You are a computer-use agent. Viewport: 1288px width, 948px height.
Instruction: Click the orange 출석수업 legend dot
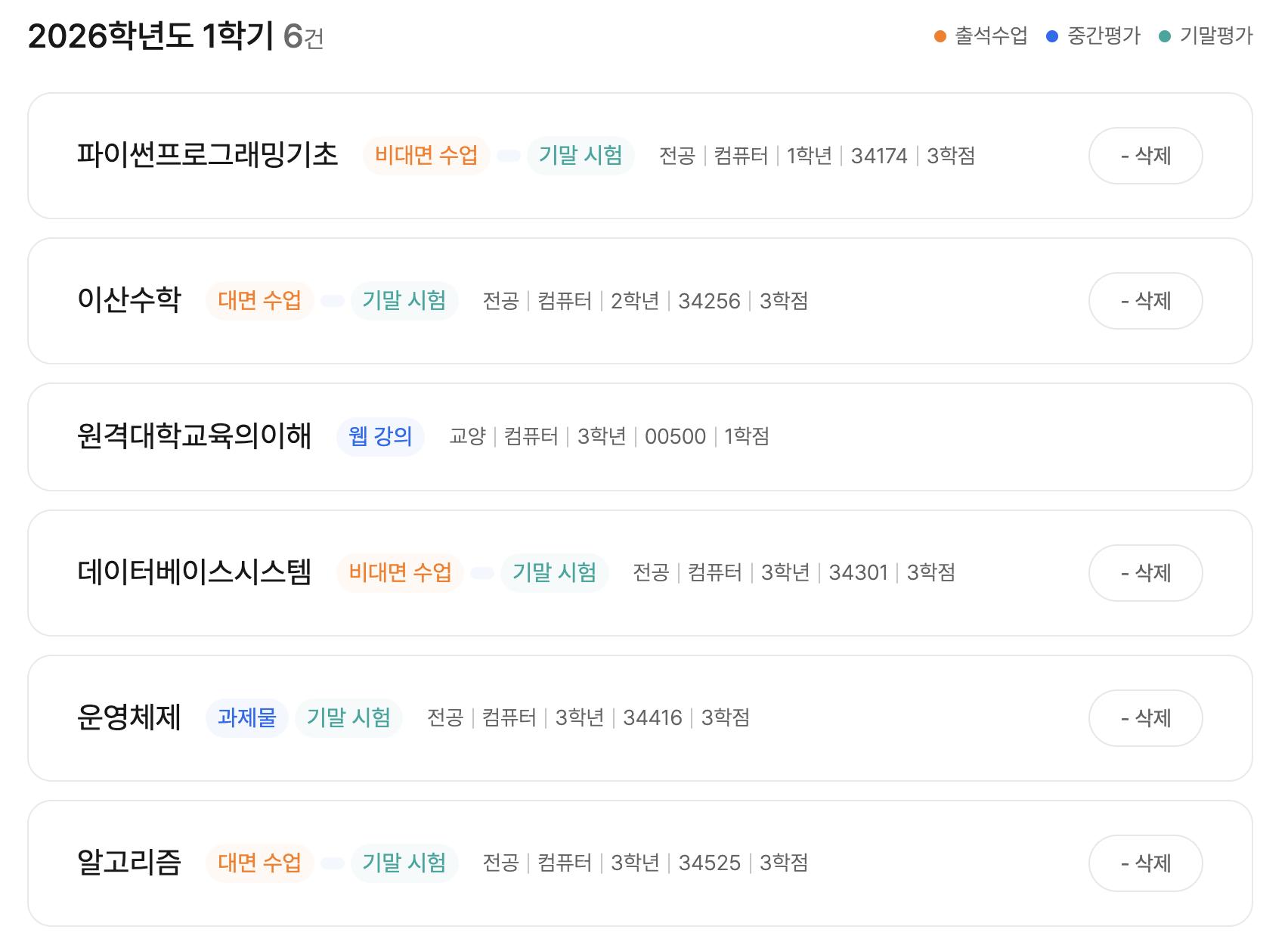(940, 36)
